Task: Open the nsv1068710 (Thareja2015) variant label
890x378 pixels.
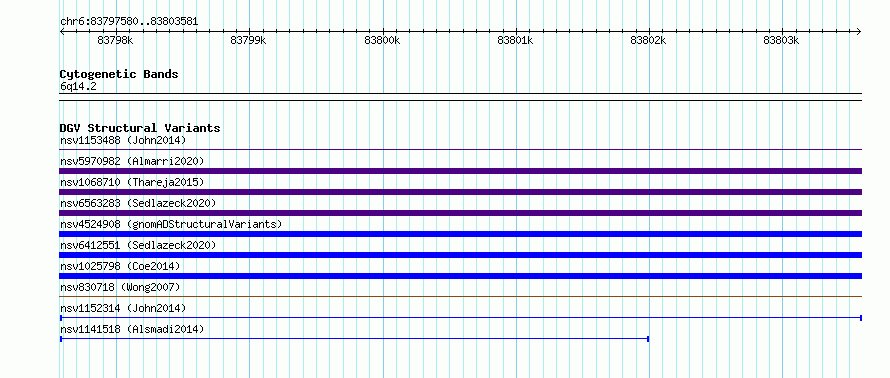Action: (132, 182)
